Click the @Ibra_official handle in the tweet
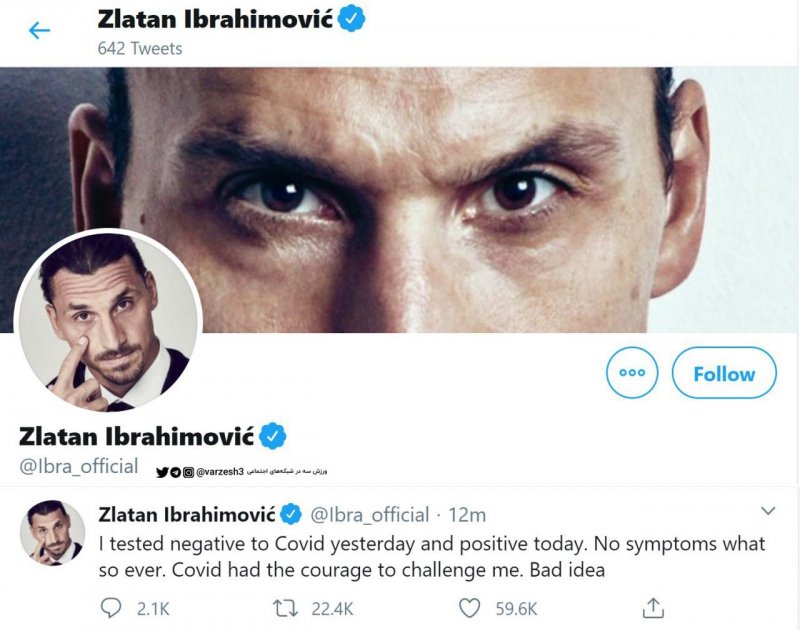Viewport: 800px width, 638px height. coord(369,515)
